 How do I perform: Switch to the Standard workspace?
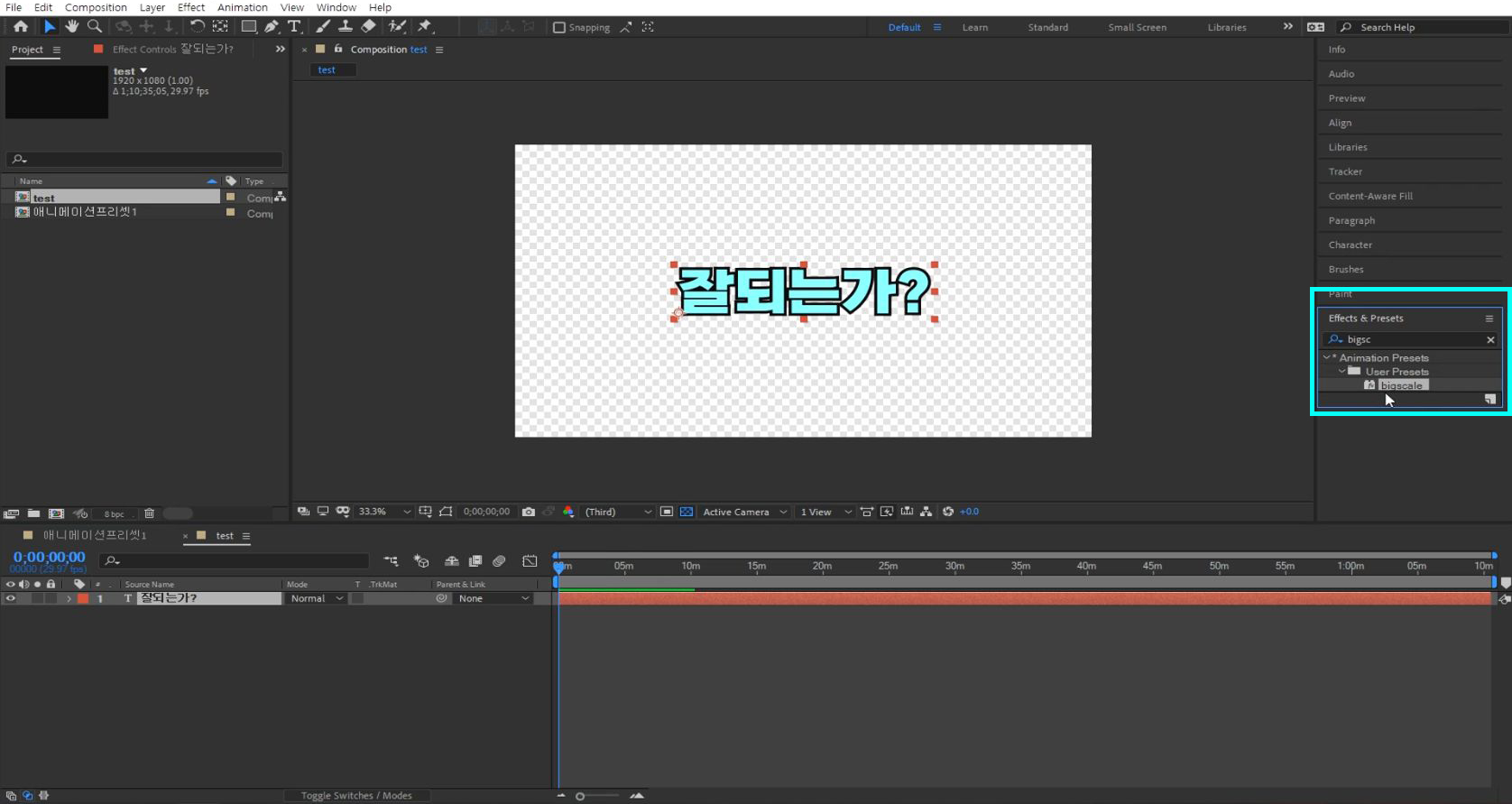pos(1047,27)
